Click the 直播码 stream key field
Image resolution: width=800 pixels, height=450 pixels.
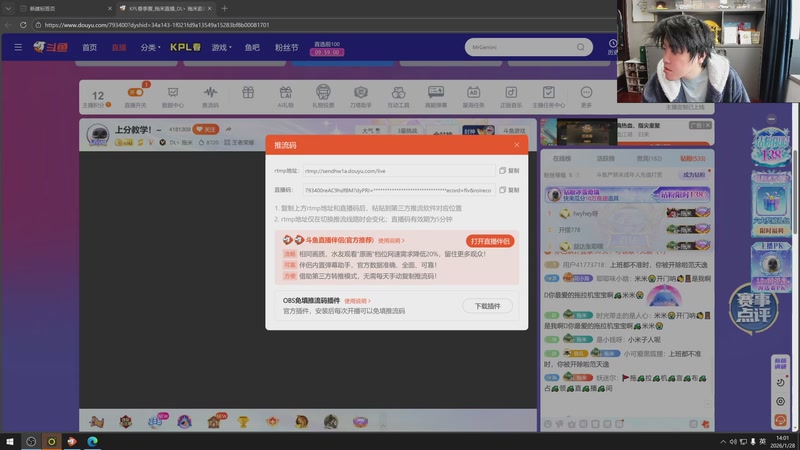pos(398,190)
